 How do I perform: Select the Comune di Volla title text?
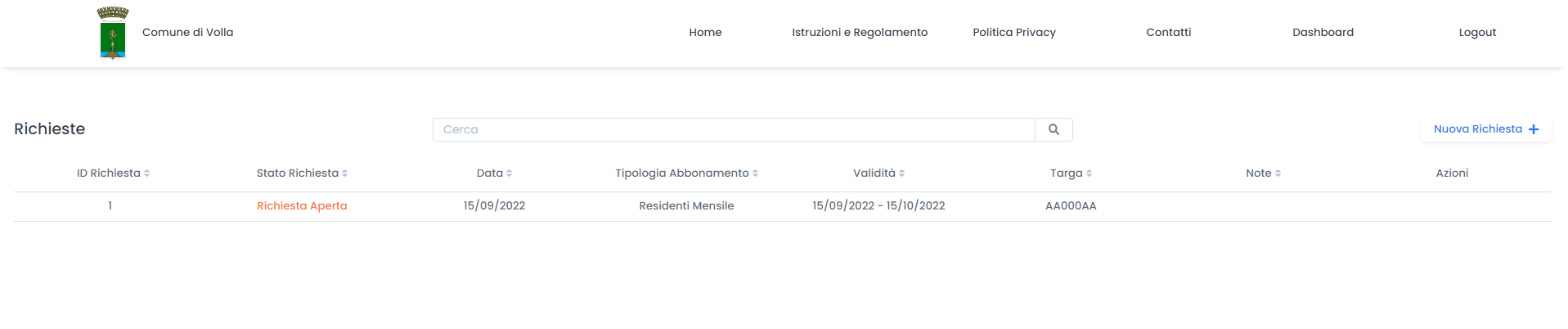[187, 33]
